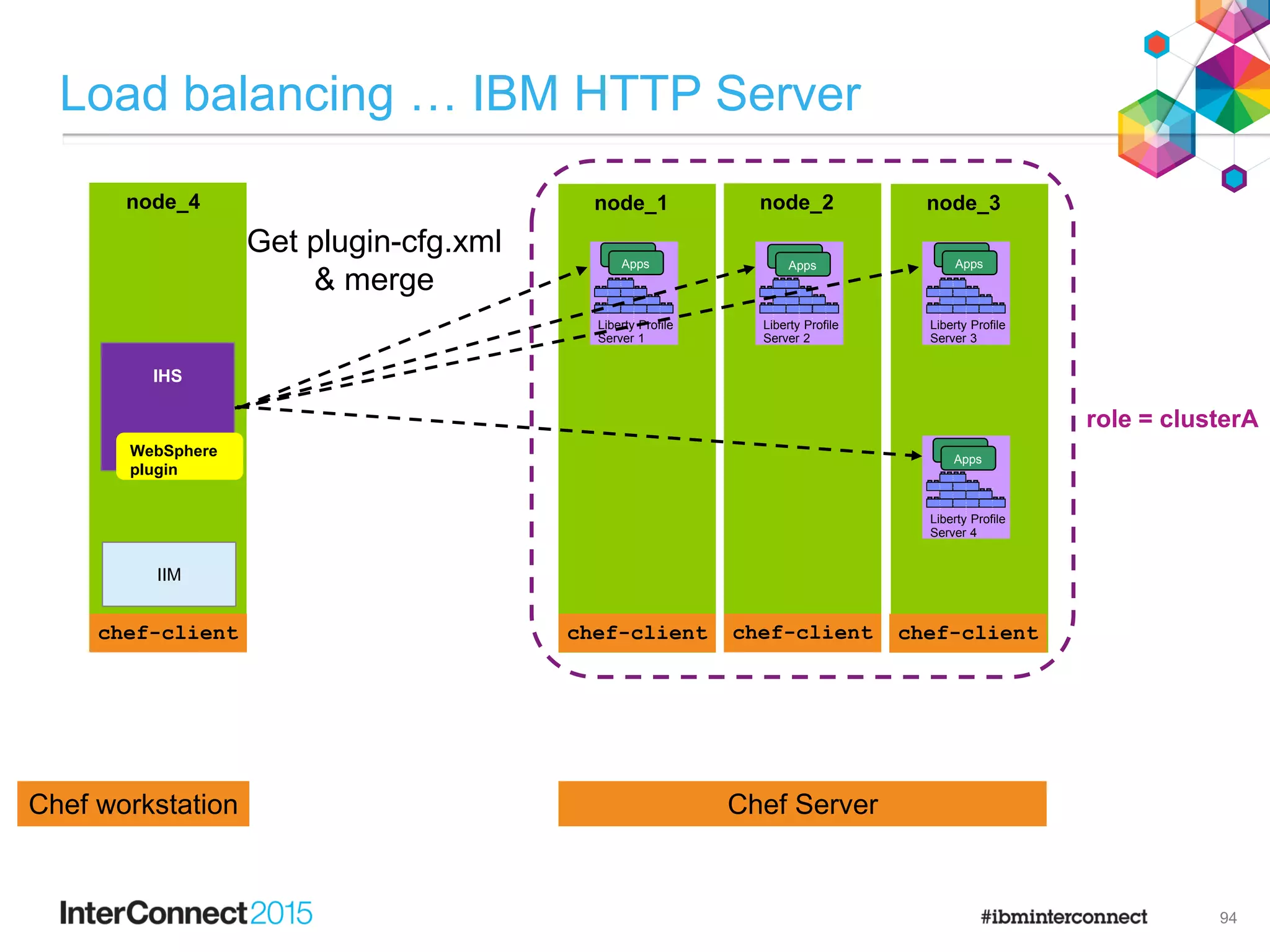
Task: Click chef-client label under node_1
Action: pyautogui.click(x=636, y=633)
